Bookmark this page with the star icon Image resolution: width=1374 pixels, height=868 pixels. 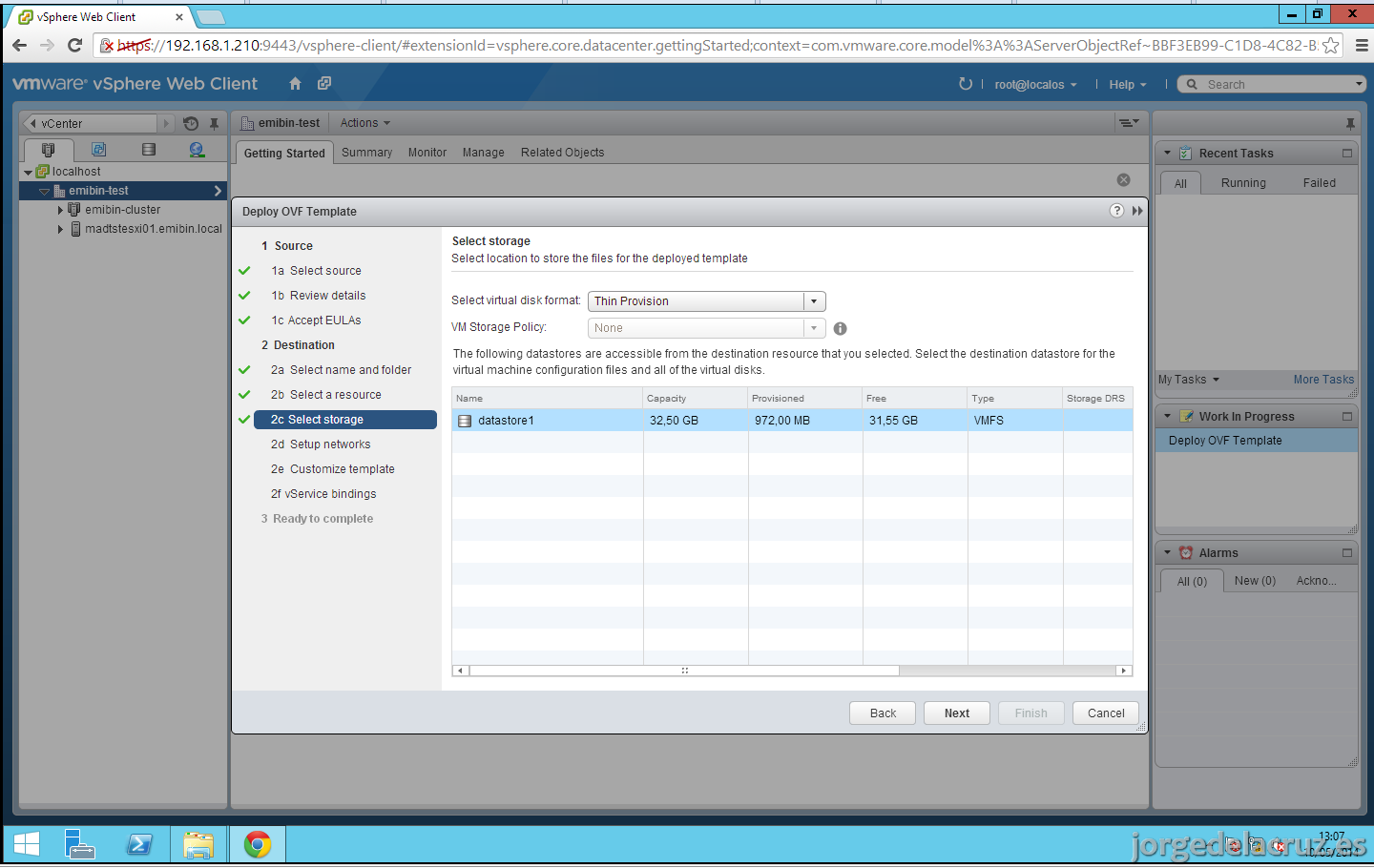point(1330,45)
